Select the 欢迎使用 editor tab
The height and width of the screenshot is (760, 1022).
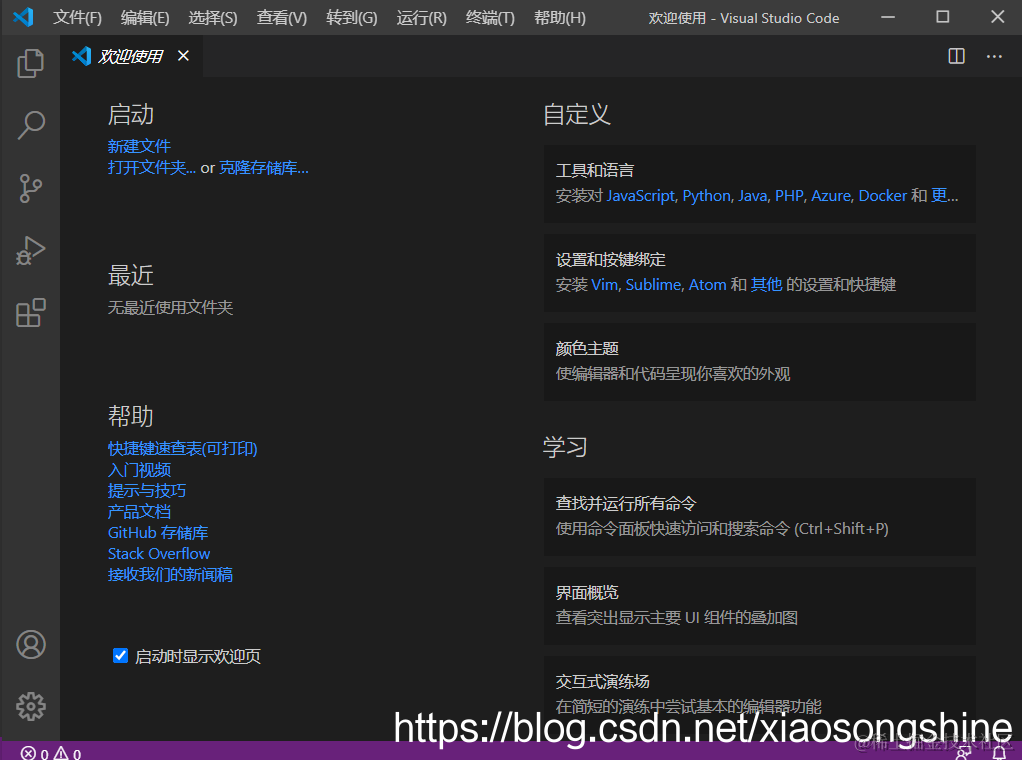[x=130, y=56]
